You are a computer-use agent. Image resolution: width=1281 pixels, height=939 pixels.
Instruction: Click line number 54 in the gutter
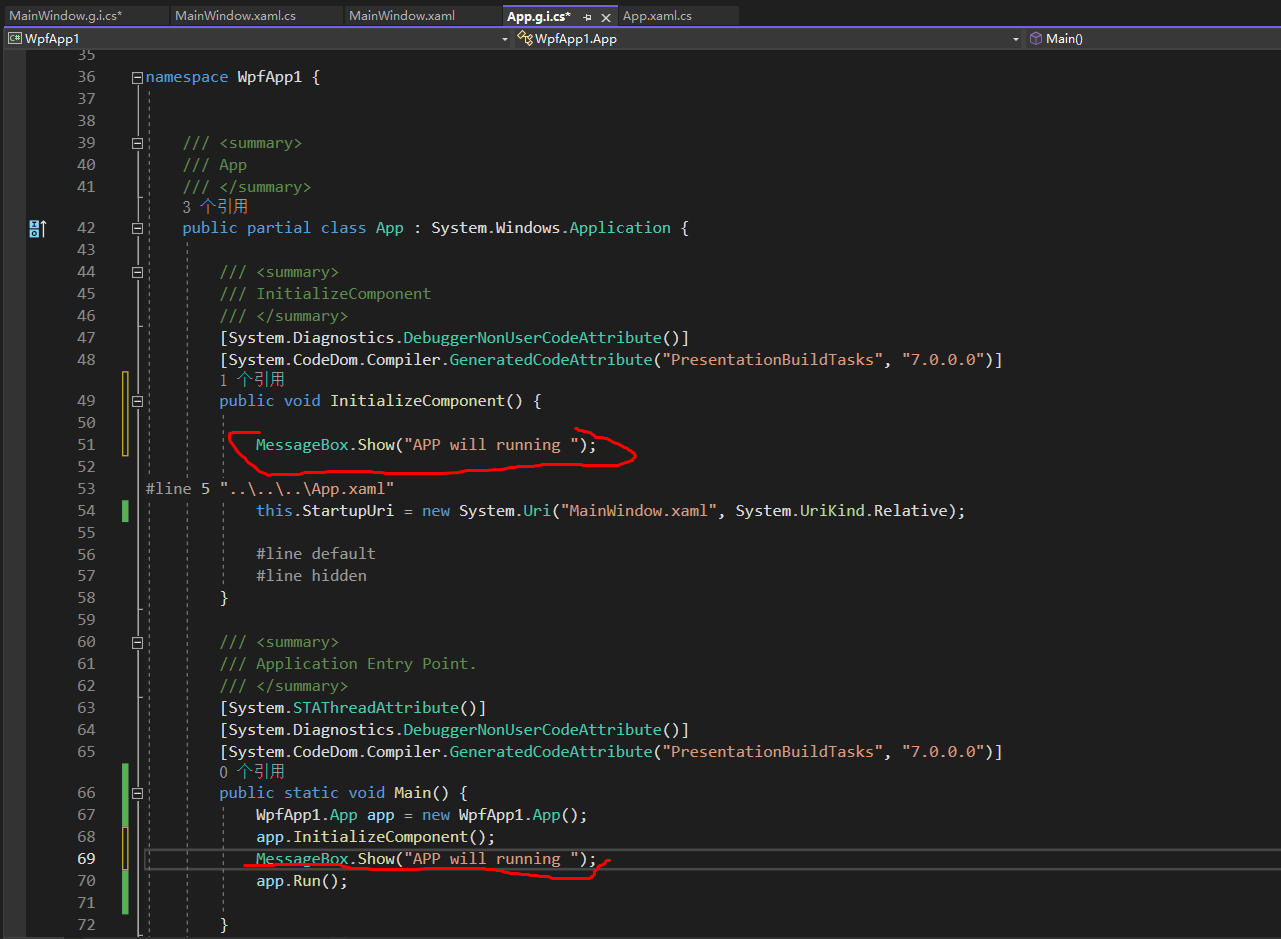tap(86, 511)
